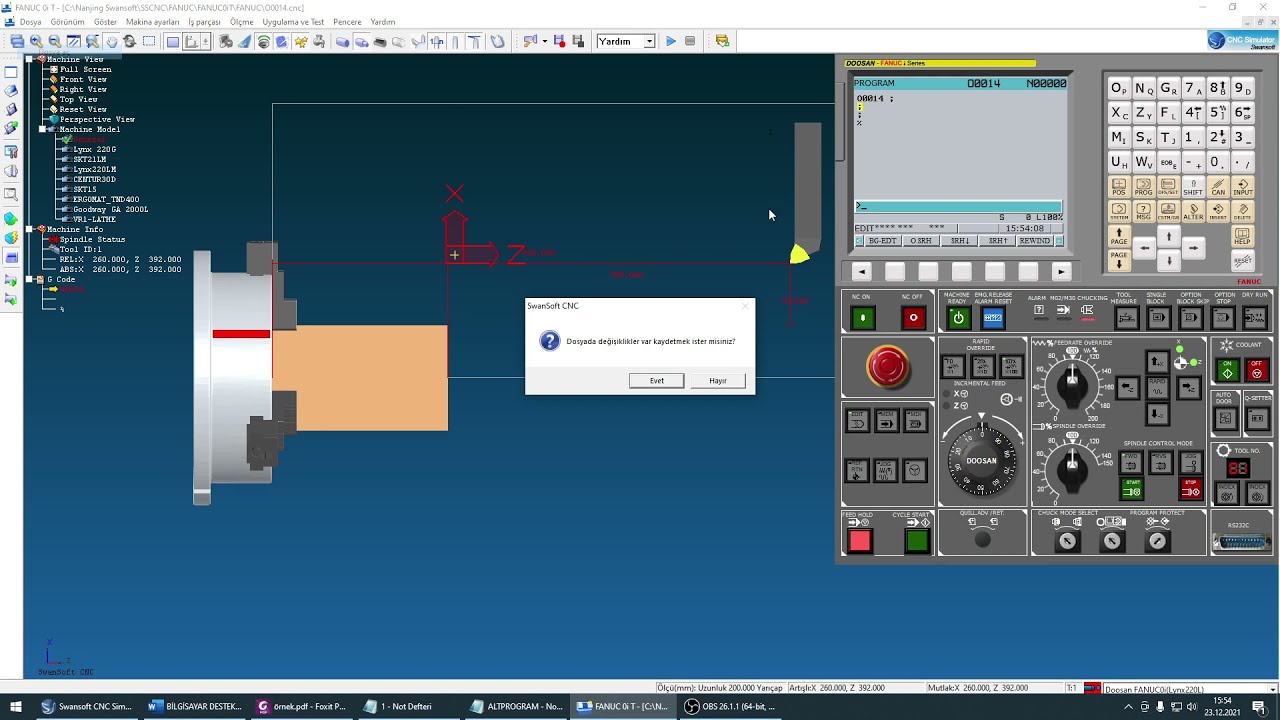
Task: Click the SPINDLE OVERRIDE rotary knob
Action: click(1072, 470)
